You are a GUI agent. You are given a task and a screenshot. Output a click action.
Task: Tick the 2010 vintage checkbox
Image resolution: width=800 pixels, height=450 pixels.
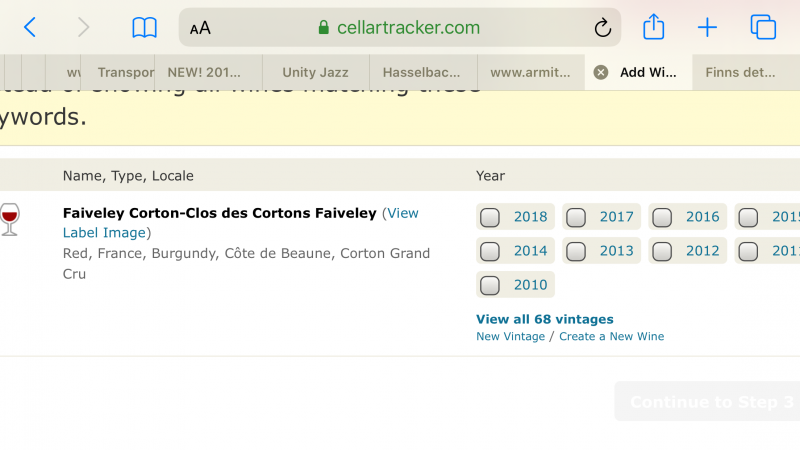click(490, 285)
